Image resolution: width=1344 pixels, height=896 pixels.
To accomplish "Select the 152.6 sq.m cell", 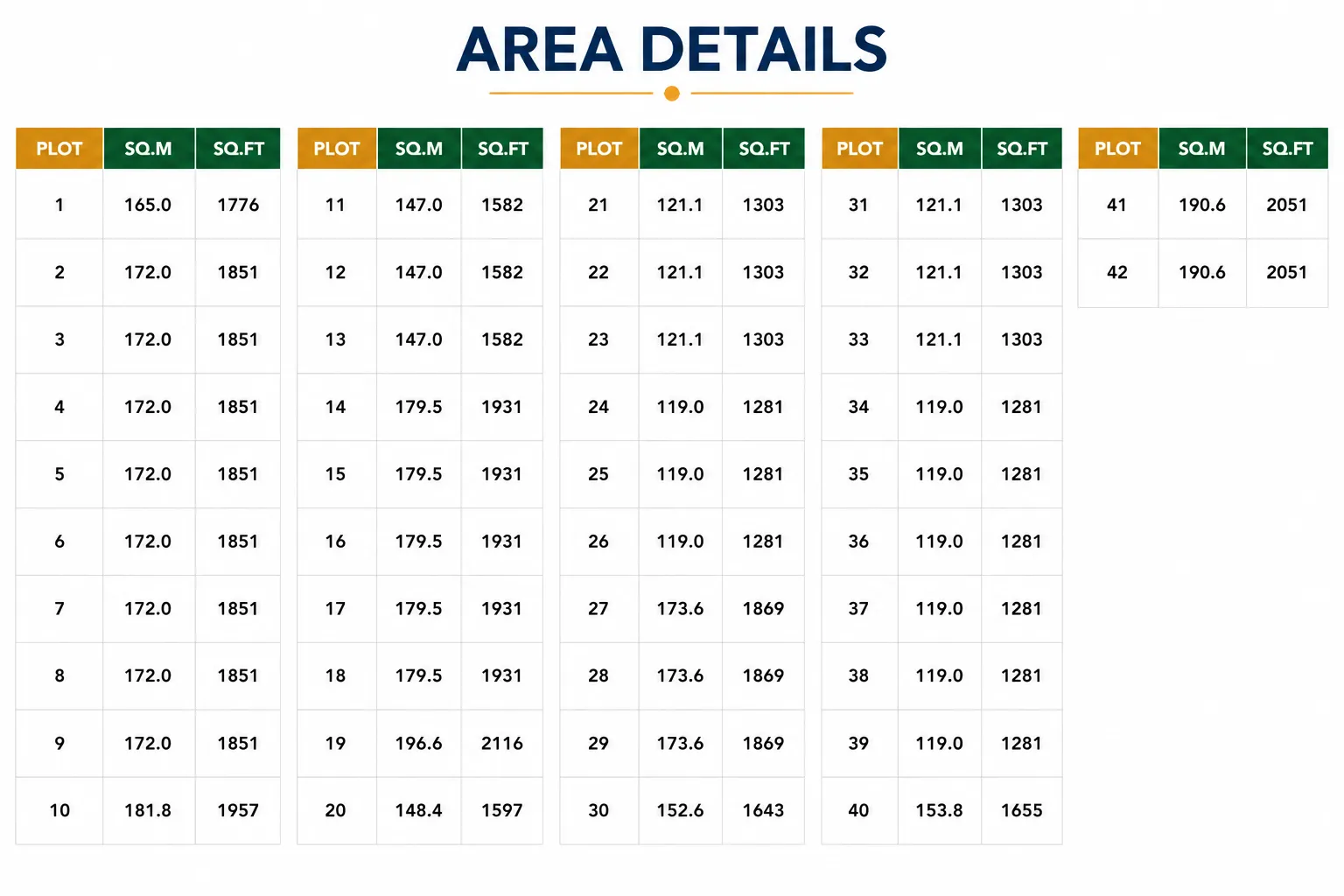I will [x=680, y=810].
